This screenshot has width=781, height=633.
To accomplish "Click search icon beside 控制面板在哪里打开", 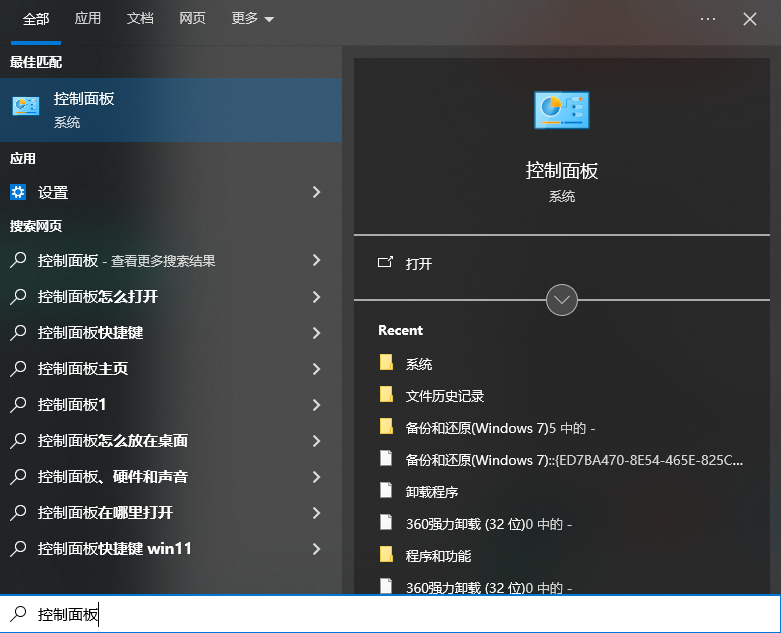I will [18, 512].
